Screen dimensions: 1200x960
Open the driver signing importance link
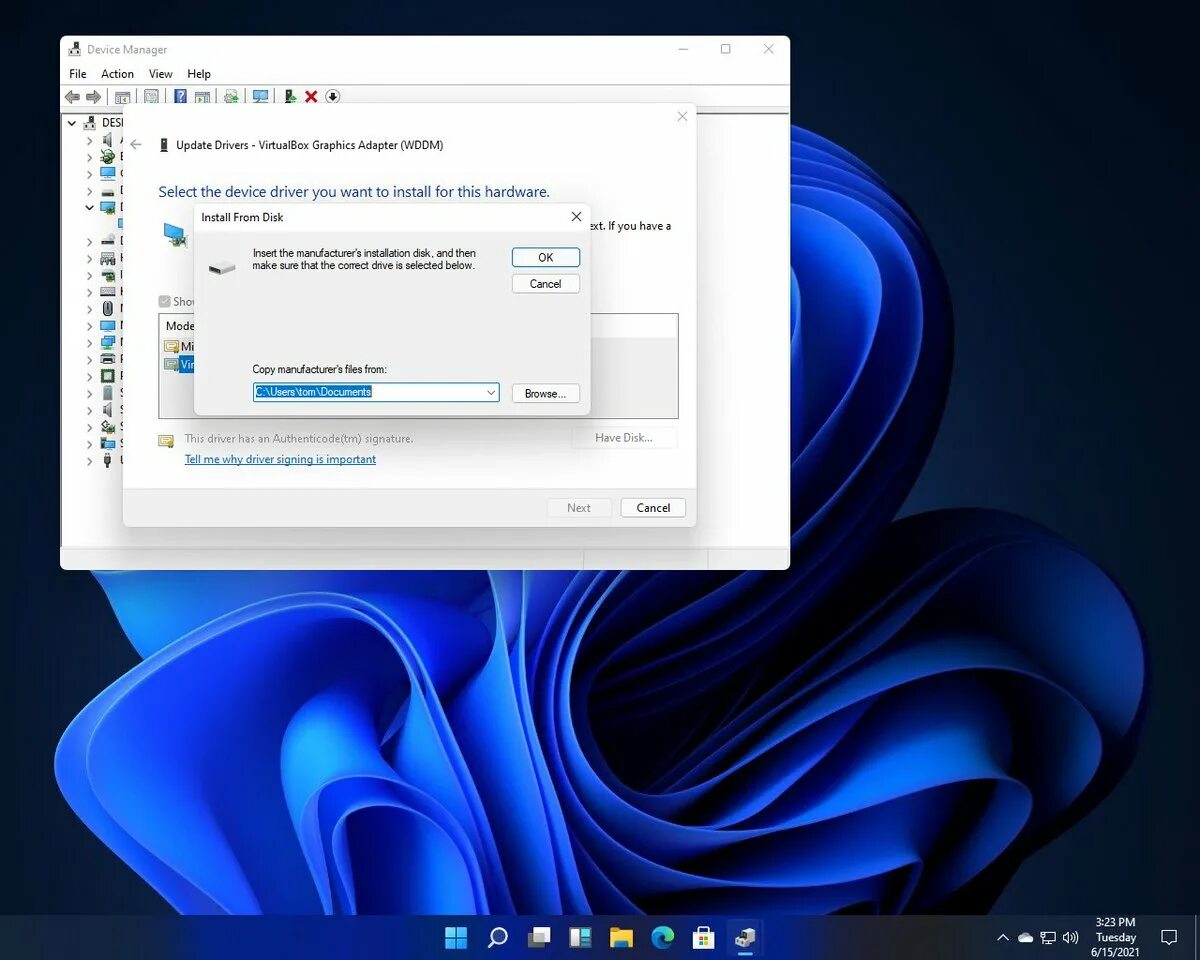(280, 459)
